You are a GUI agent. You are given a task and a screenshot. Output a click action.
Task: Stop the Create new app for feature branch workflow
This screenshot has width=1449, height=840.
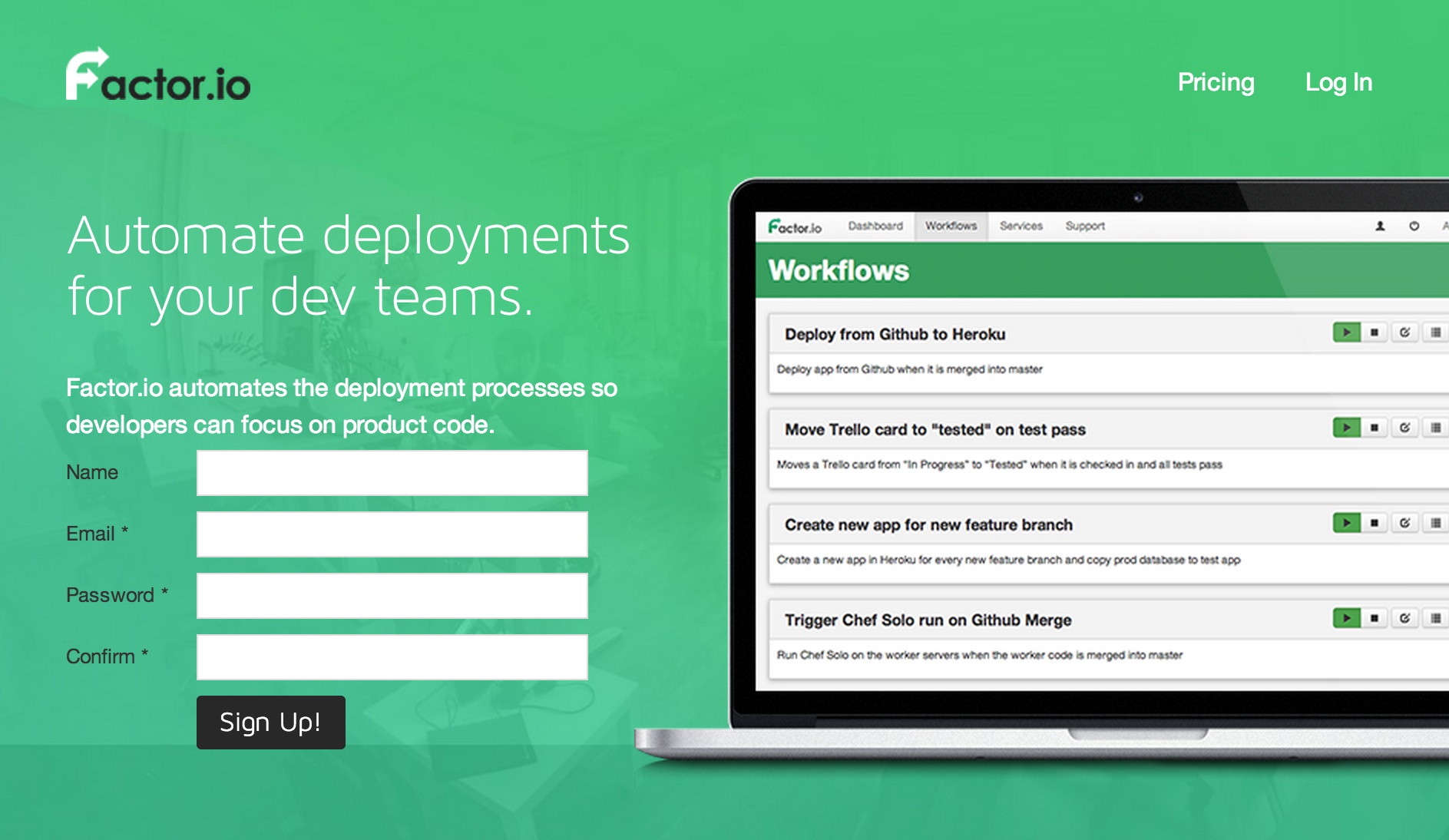[1375, 523]
